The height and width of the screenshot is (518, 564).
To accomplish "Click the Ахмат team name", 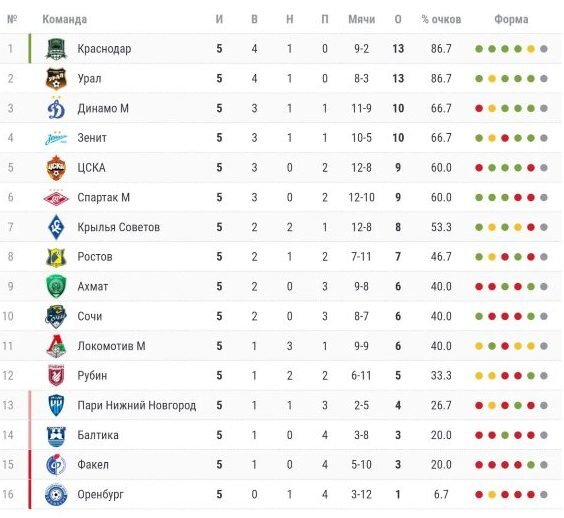I will point(93,287).
